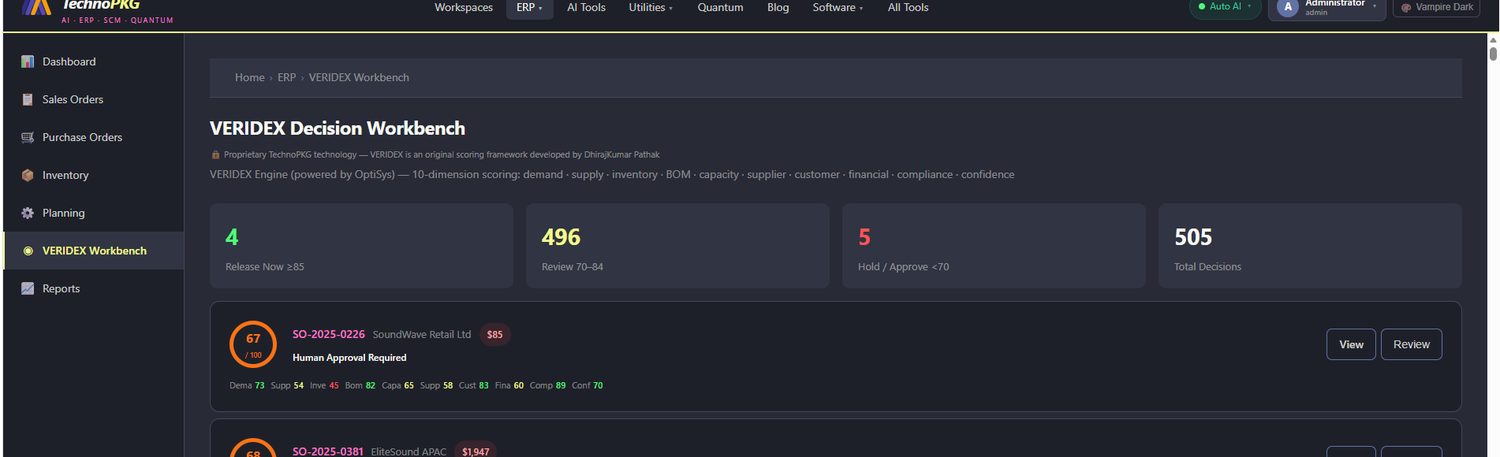Open the Administrator account dropdown
This screenshot has width=1500, height=457.
point(1326,8)
